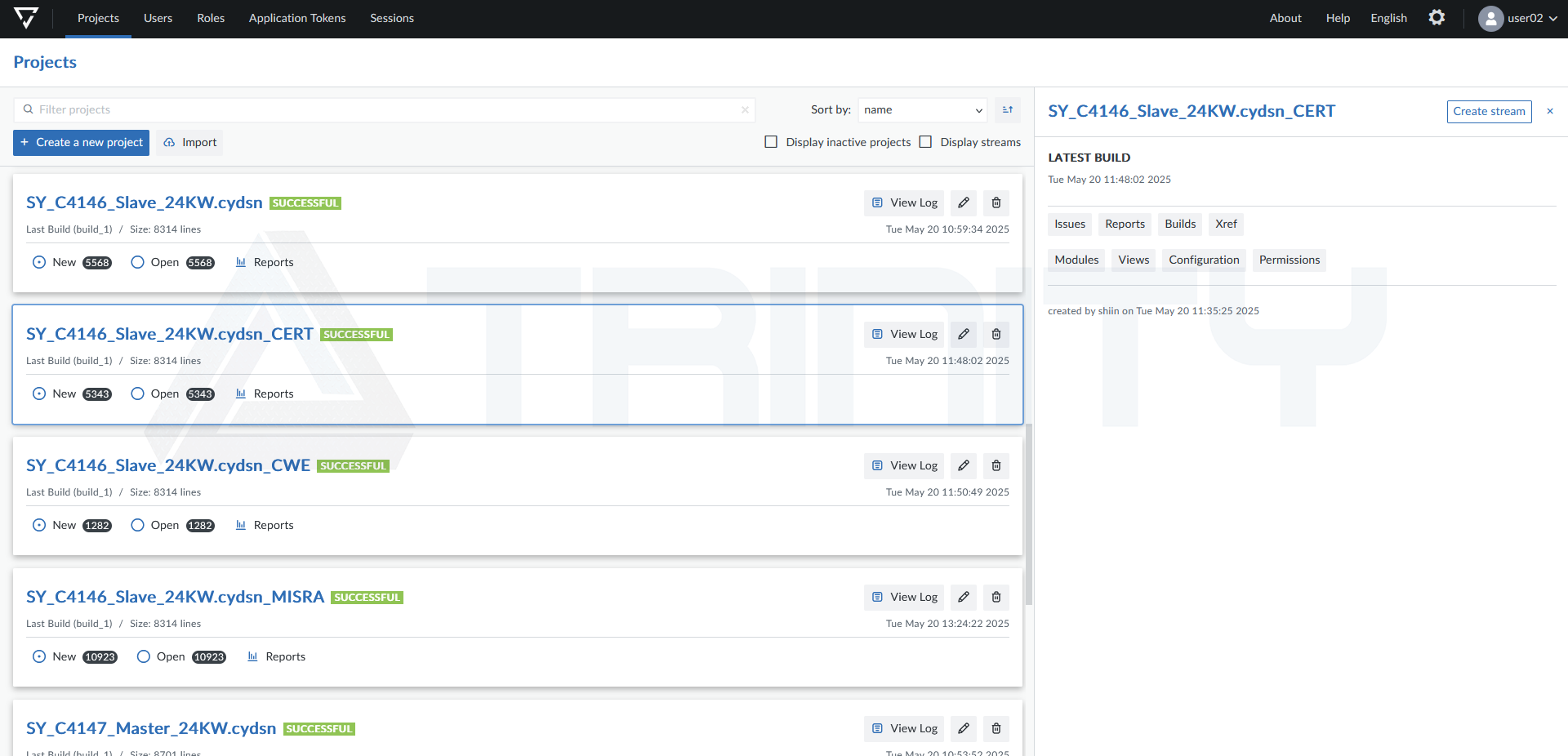Click the Filter projects search field

(384, 109)
